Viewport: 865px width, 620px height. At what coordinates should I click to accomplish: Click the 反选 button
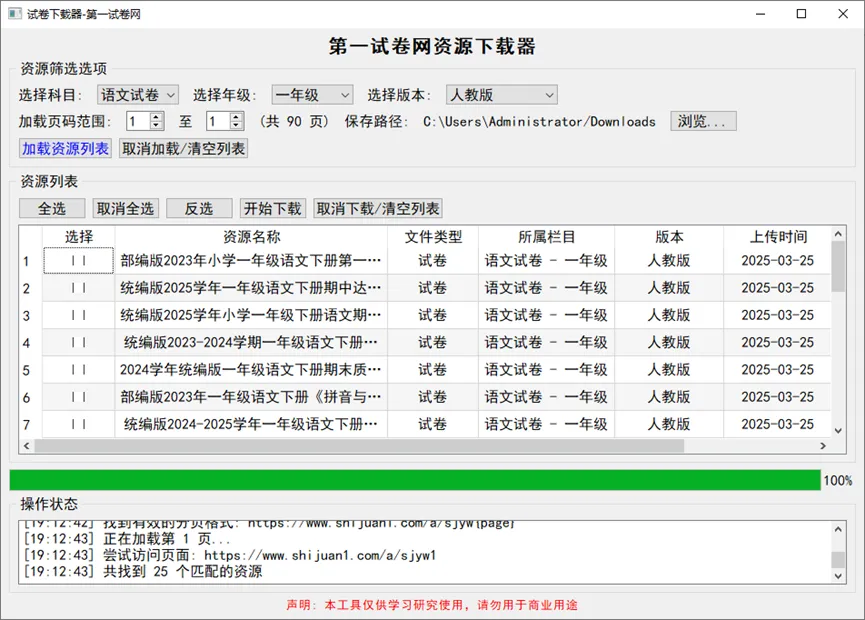tap(199, 209)
